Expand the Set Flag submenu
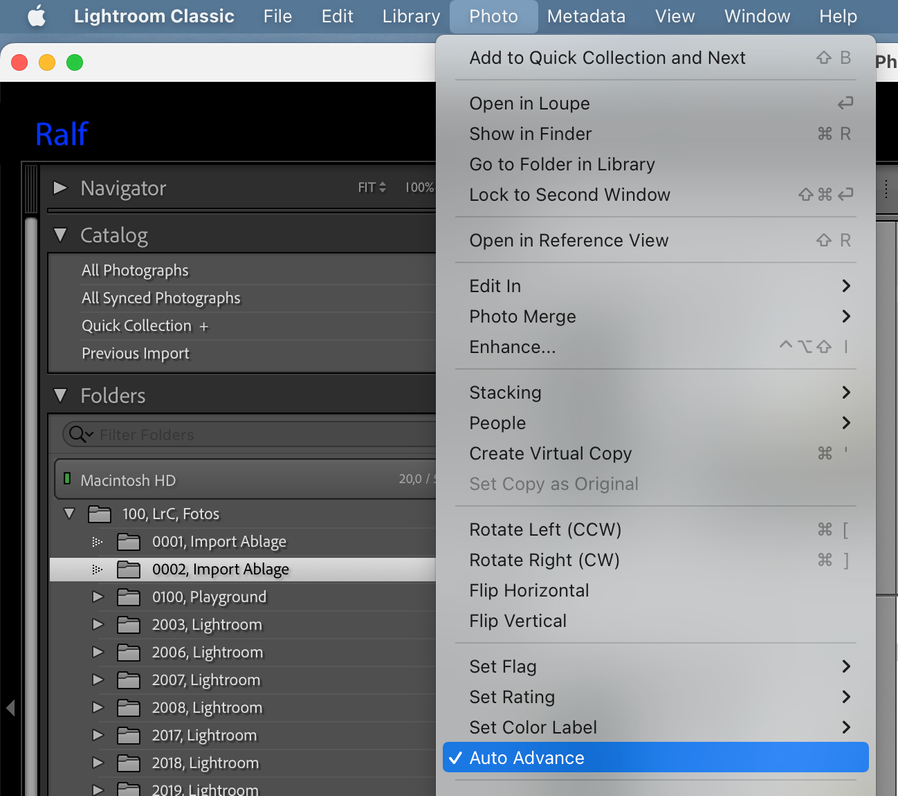The width and height of the screenshot is (898, 796). click(656, 667)
